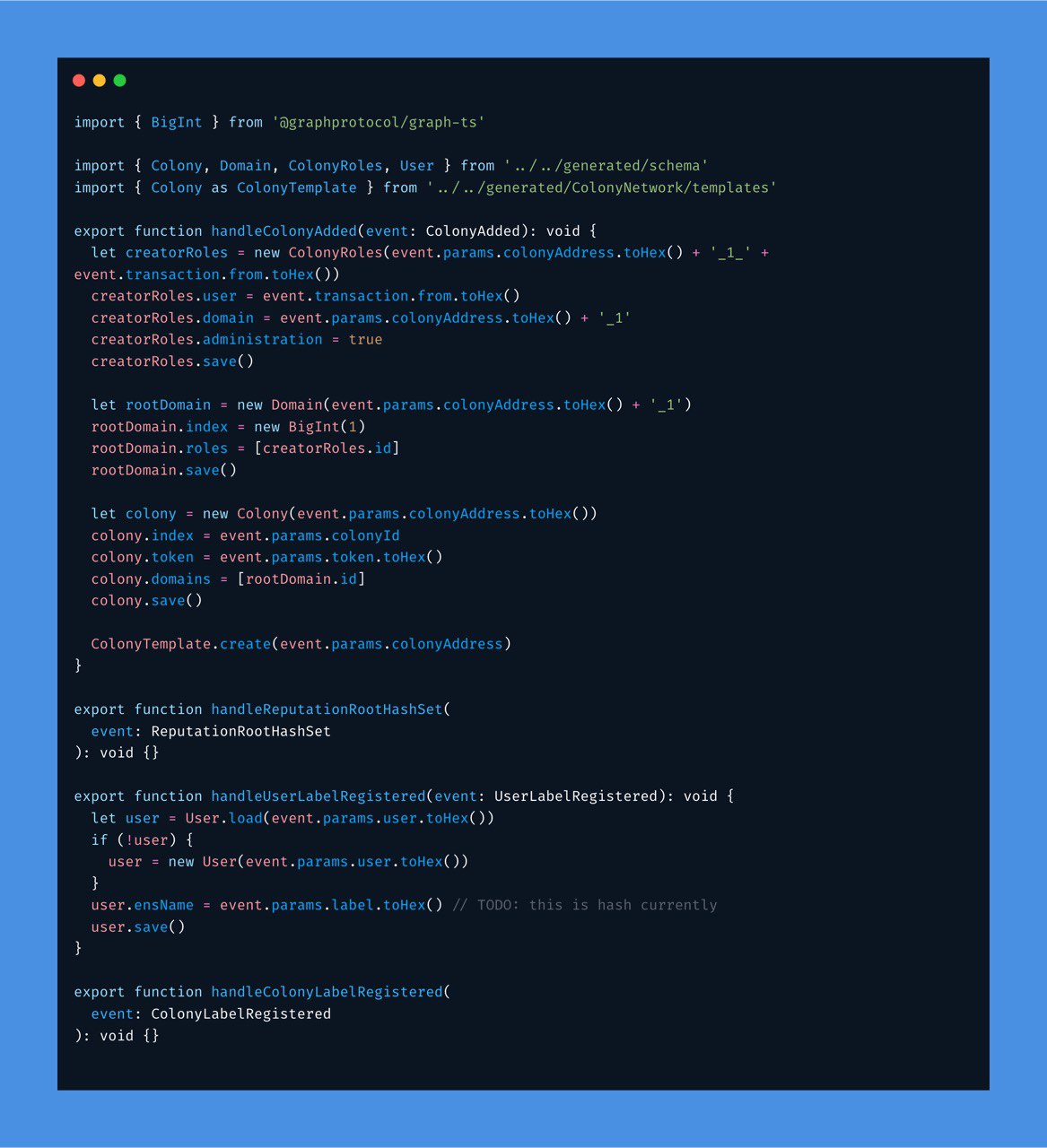Click the green maximize dot

(120, 81)
